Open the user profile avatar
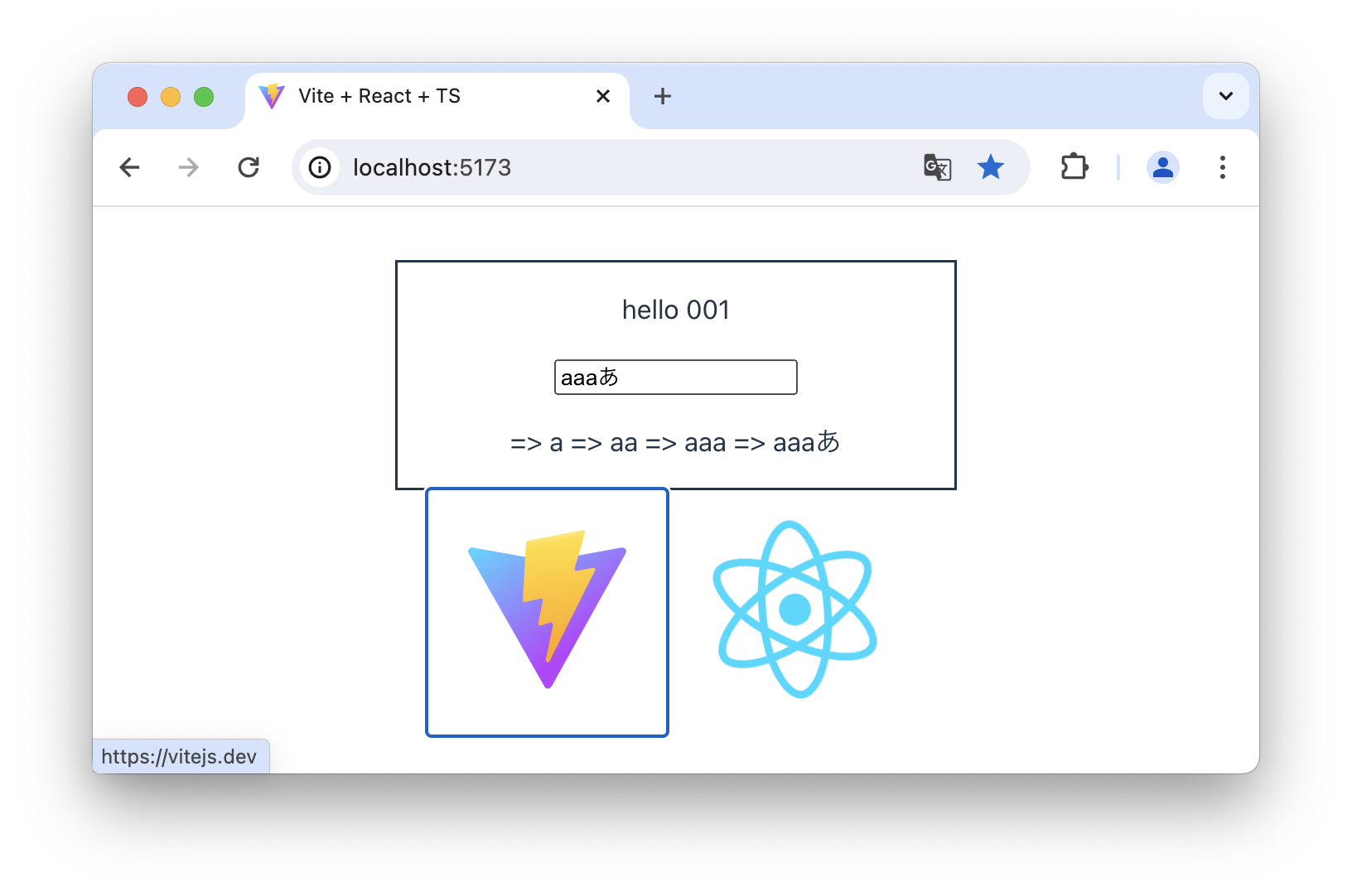 pos(1163,167)
